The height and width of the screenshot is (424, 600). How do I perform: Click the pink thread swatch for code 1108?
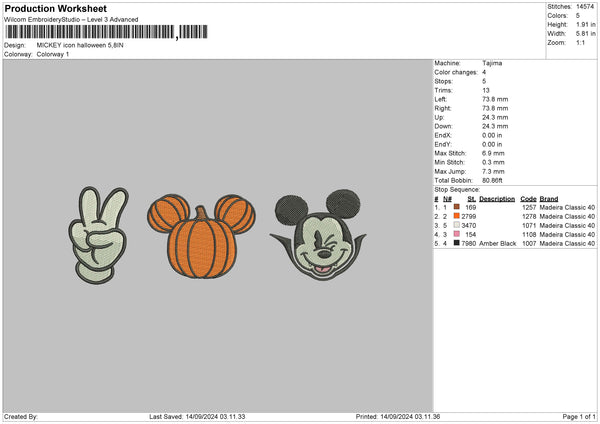457,234
